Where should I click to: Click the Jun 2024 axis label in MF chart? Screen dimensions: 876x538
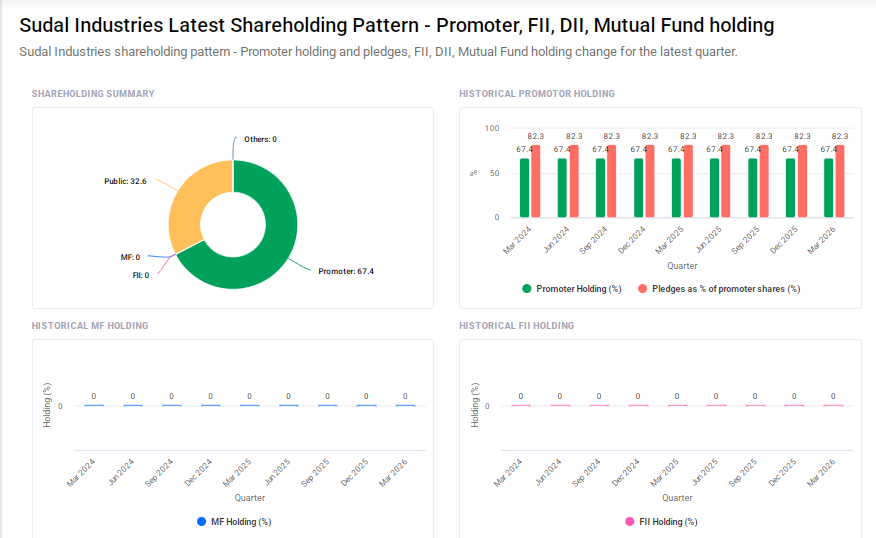[x=122, y=472]
